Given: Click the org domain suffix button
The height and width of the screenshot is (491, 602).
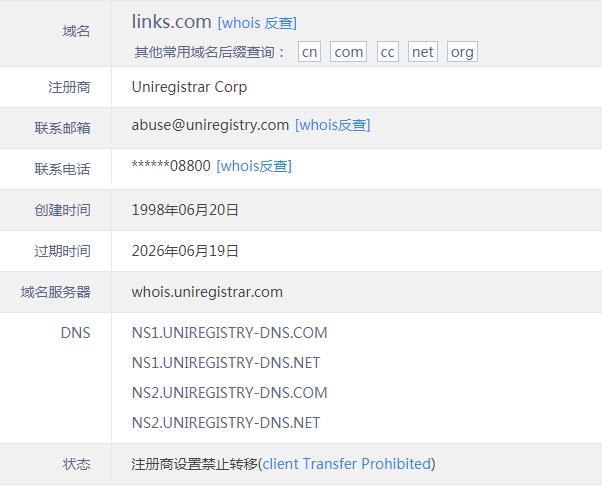Looking at the screenshot, I should pyautogui.click(x=462, y=52).
